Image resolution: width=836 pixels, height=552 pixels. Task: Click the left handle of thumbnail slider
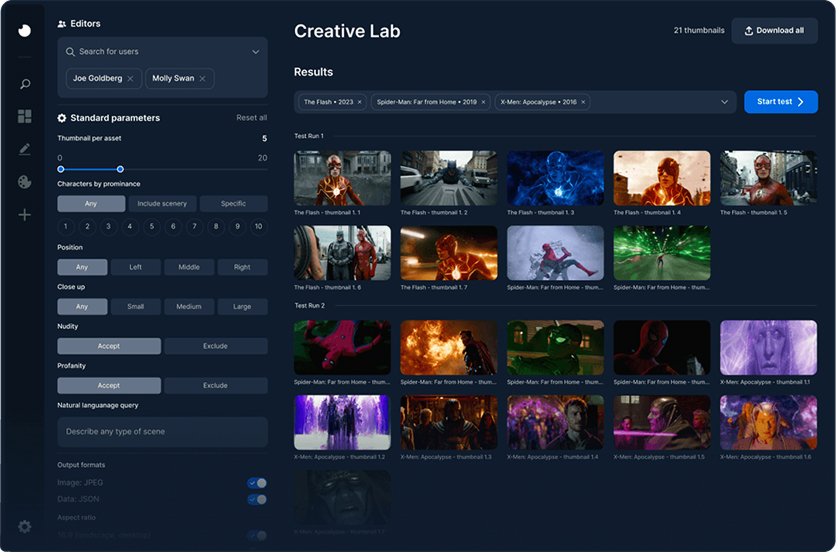point(61,169)
